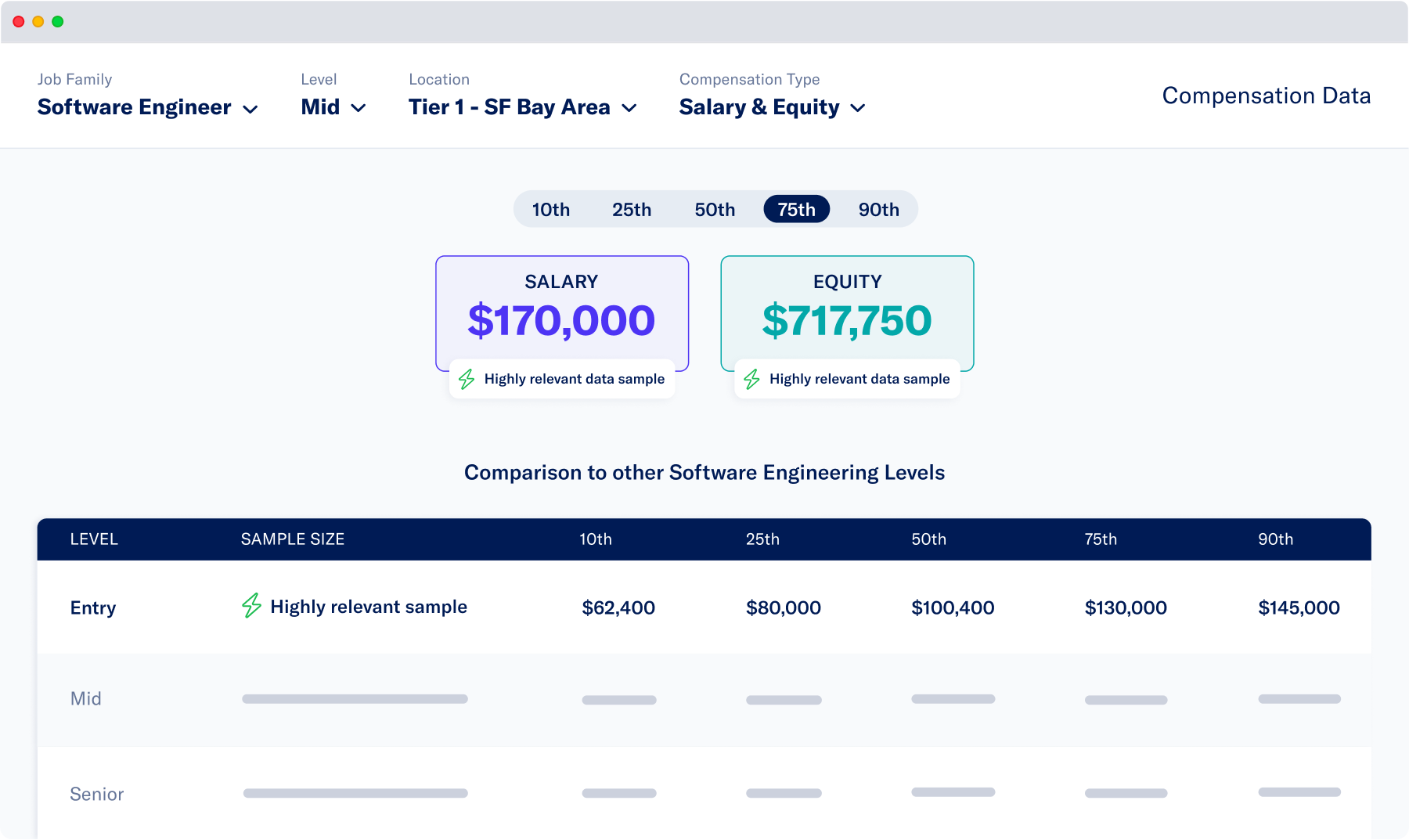Click the Compensation Data title link
This screenshot has width=1409, height=840.
(1266, 96)
